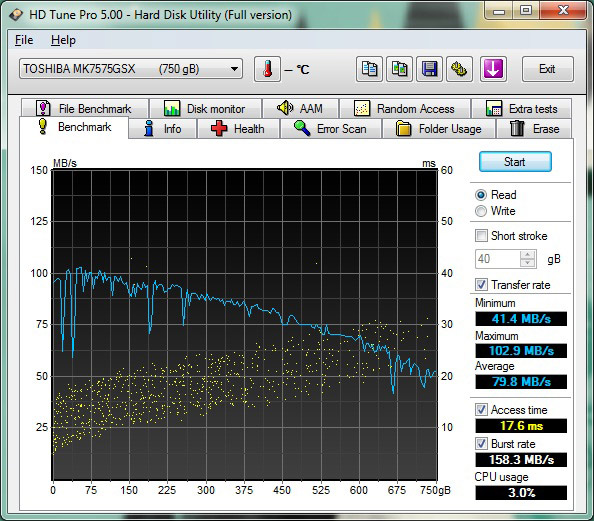Expand the TOSHIBA MK7575GSX drive dropdown
Viewport: 594px width, 521px height.
click(x=131, y=69)
